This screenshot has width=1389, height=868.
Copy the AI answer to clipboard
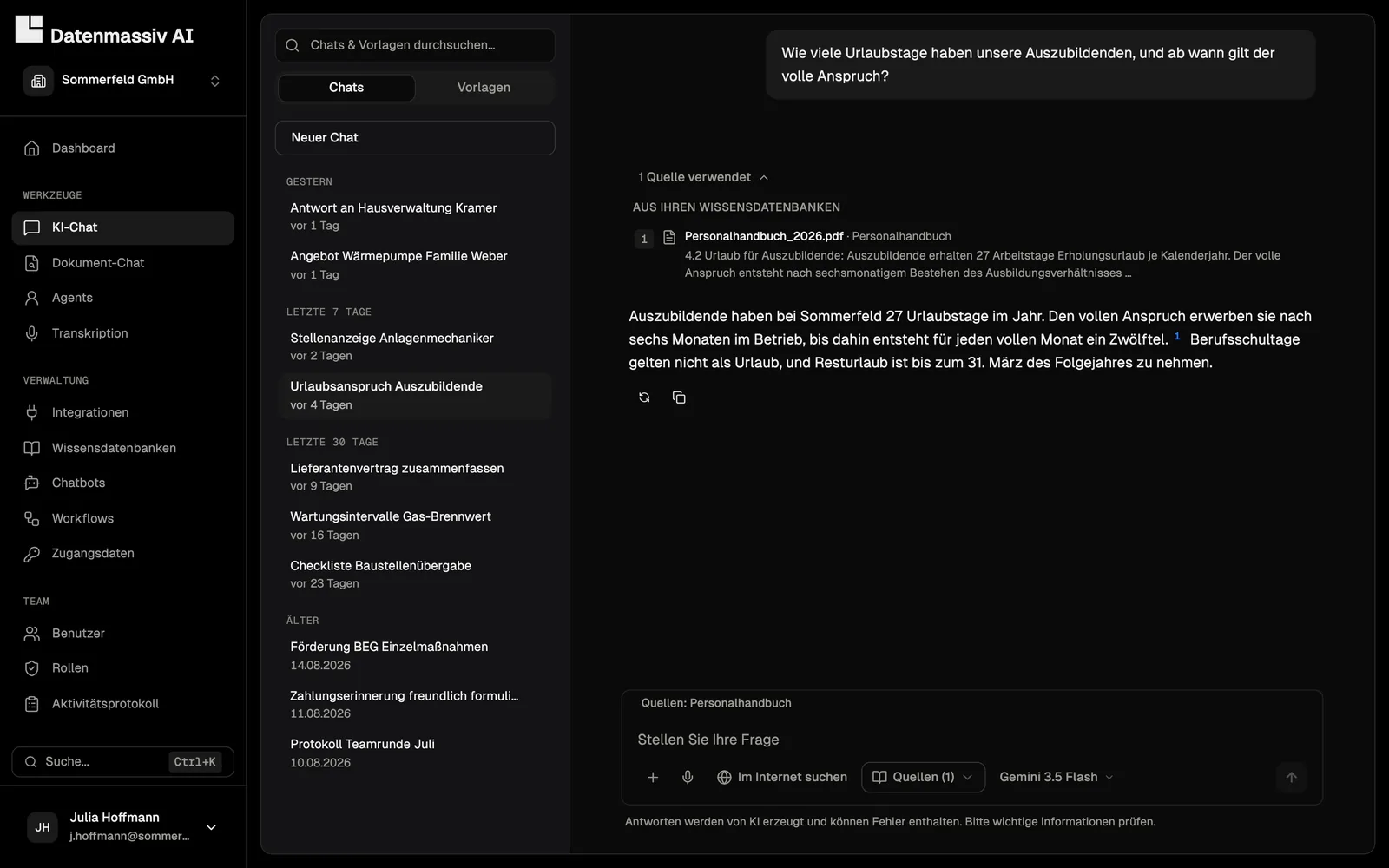coord(679,398)
